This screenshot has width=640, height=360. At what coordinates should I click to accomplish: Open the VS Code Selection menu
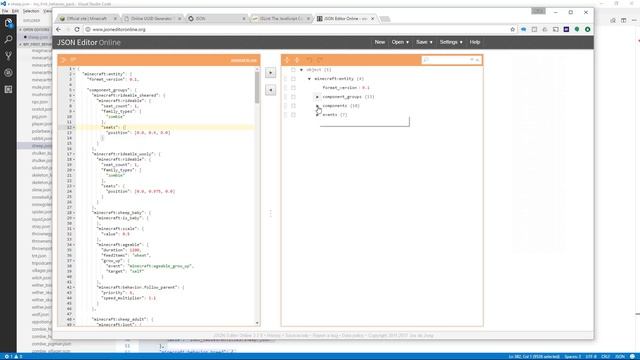click(31, 11)
